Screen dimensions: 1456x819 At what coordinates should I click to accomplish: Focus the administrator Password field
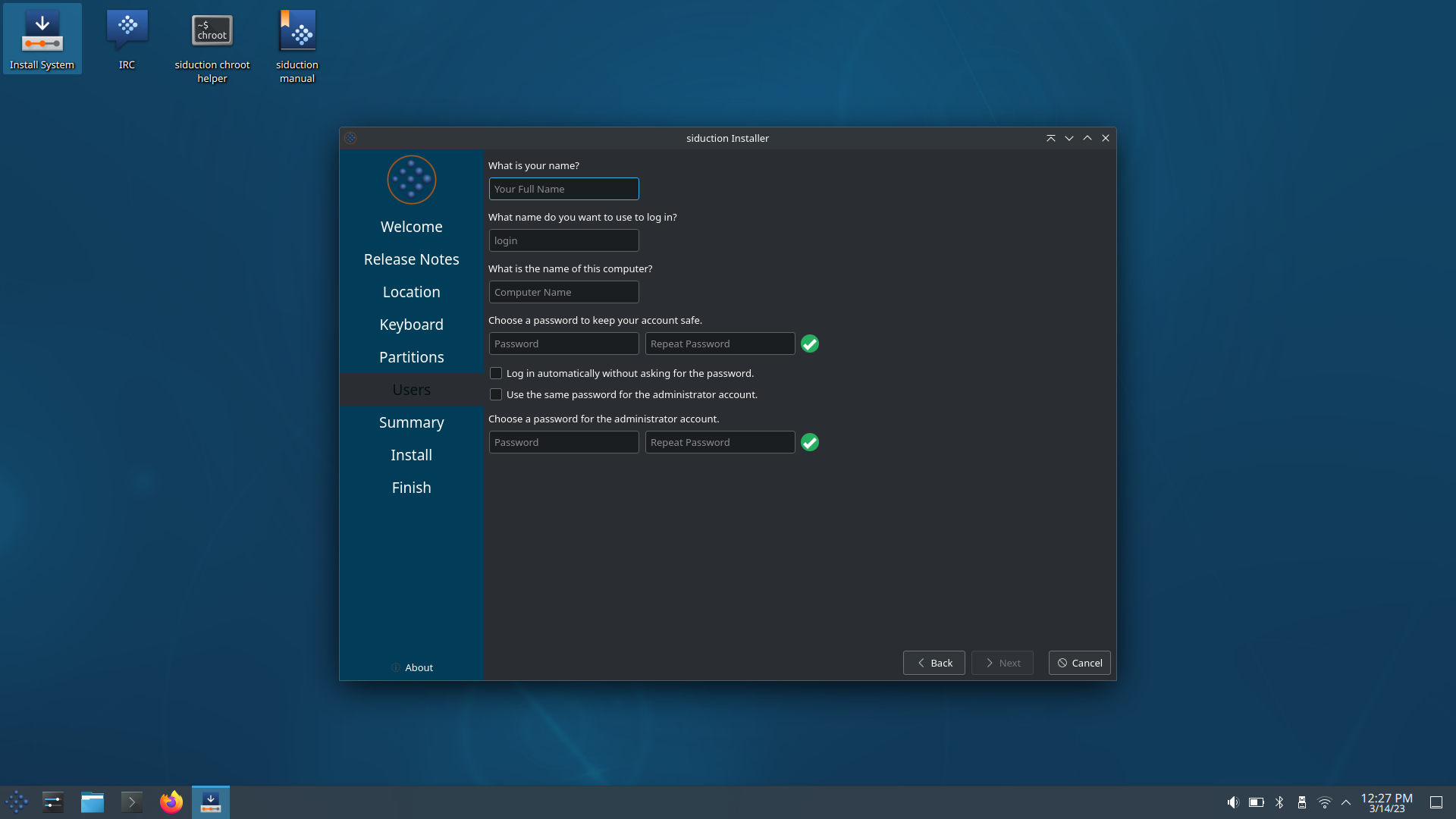click(564, 442)
